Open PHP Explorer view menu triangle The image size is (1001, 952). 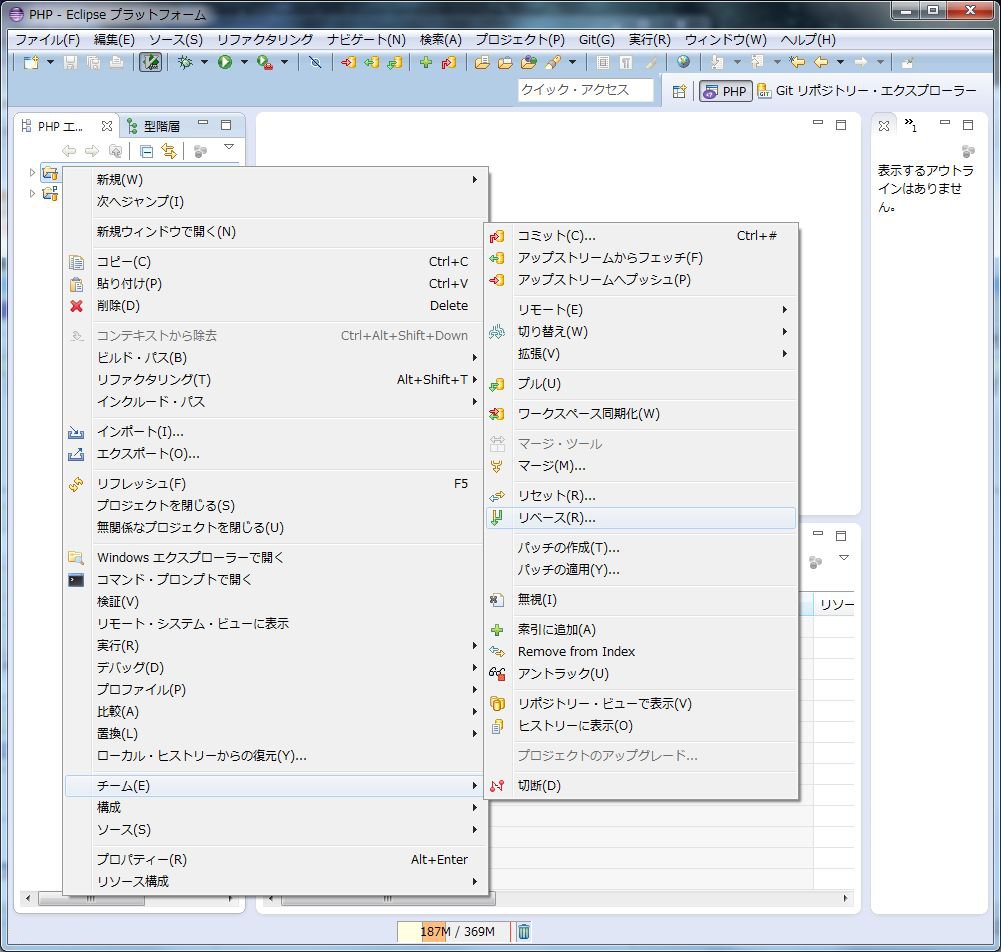(229, 147)
